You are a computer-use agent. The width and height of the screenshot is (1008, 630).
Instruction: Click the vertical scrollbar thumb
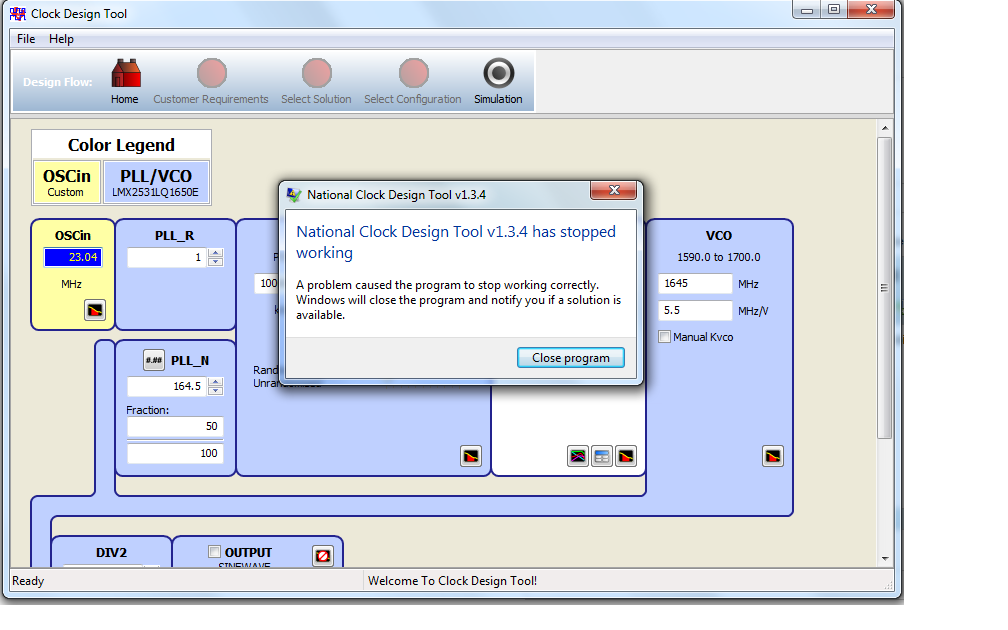885,287
